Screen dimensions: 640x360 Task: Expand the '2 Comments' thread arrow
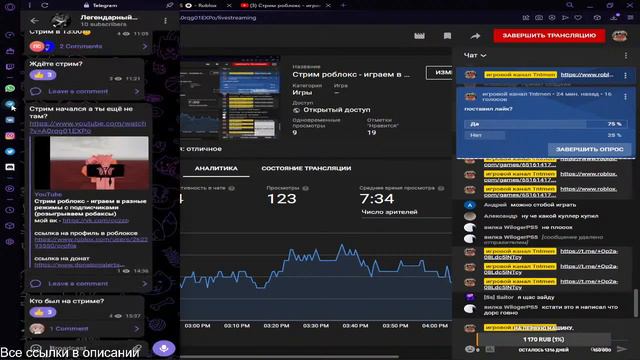coord(144,47)
